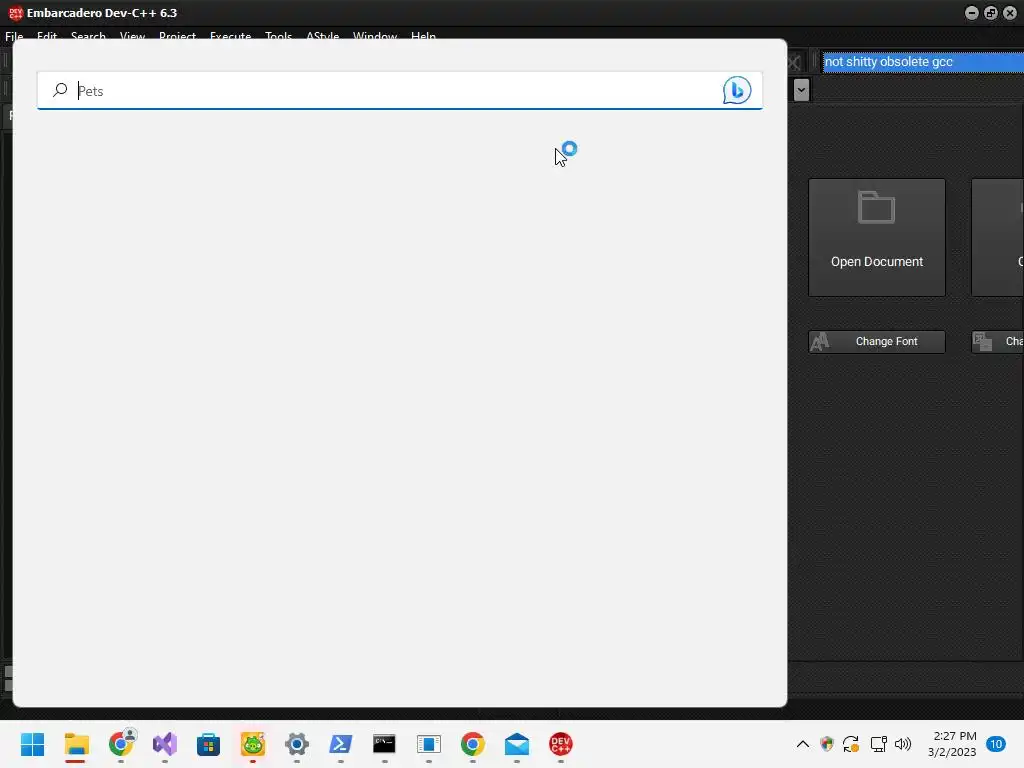Open Windows Security tray icon
The image size is (1024, 768).
pos(827,744)
